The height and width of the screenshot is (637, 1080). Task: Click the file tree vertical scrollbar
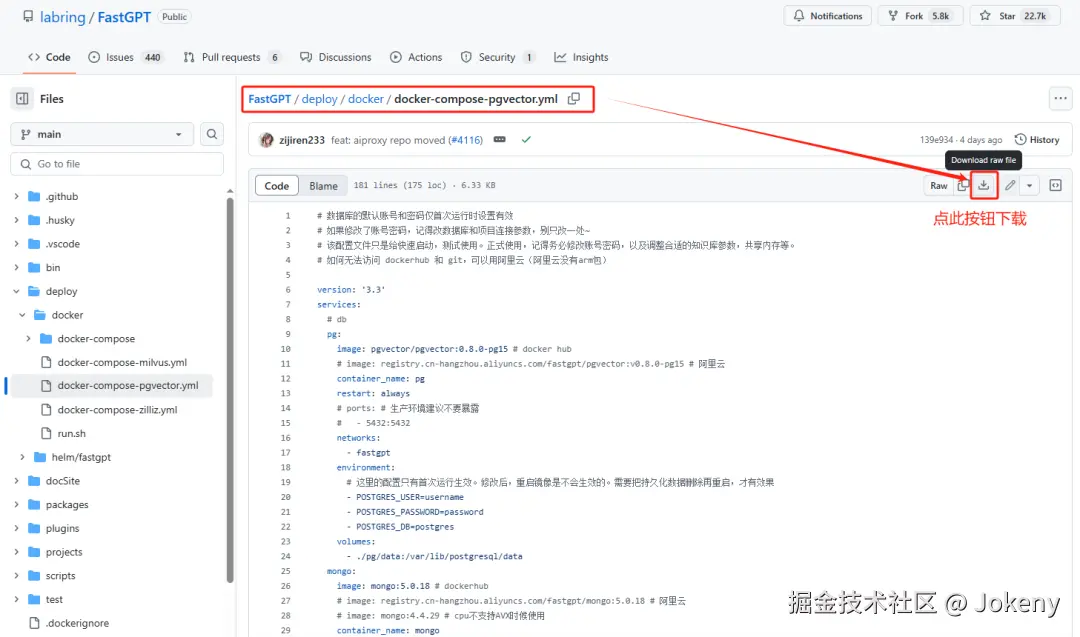pyautogui.click(x=230, y=389)
